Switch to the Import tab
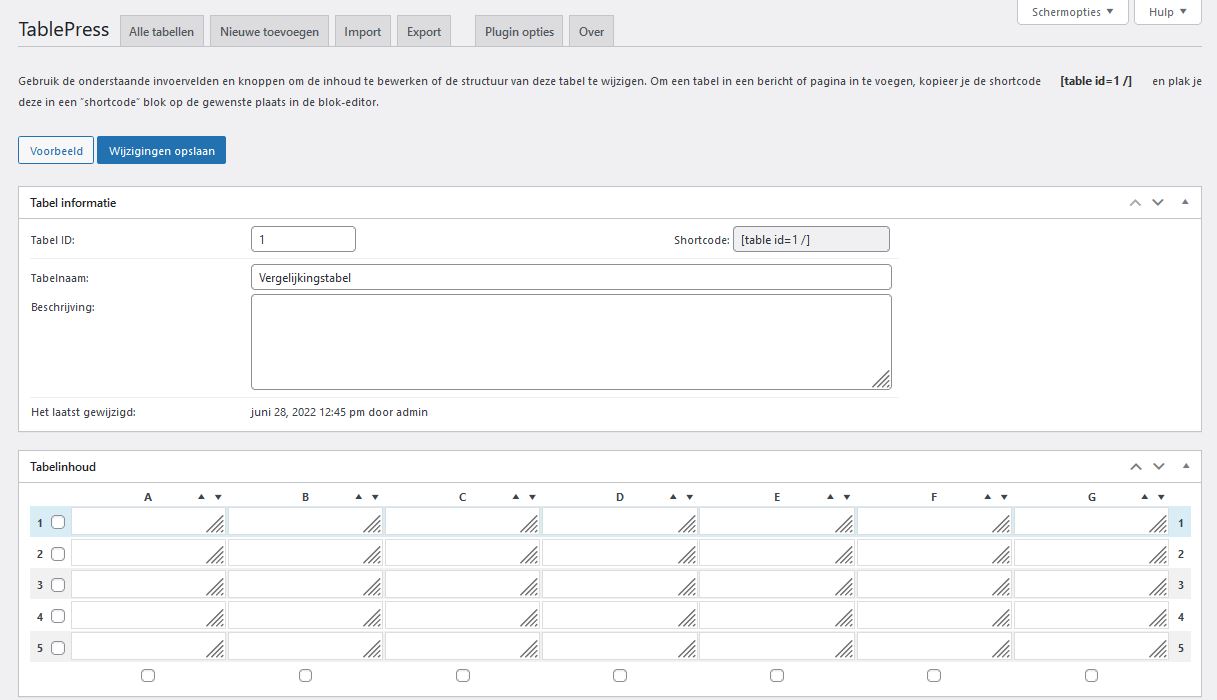Screen dimensions: 1217x700 coord(362,32)
